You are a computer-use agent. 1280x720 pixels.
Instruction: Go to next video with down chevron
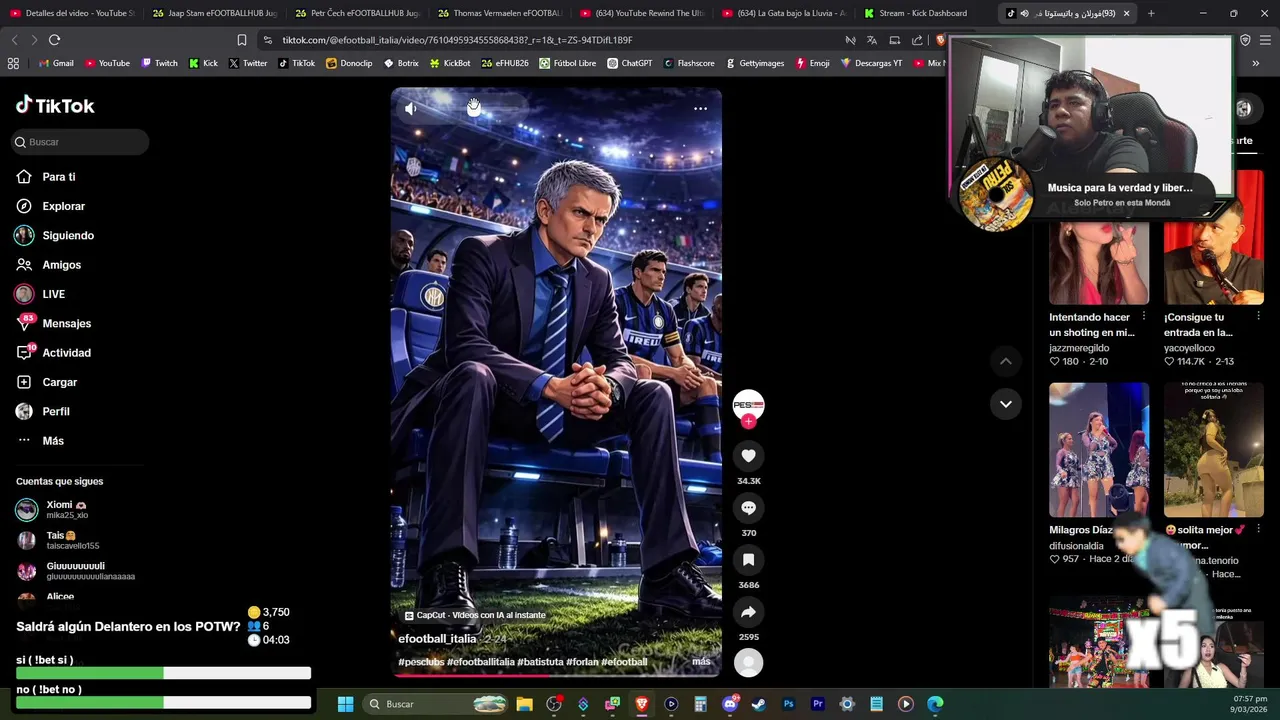click(x=1006, y=404)
